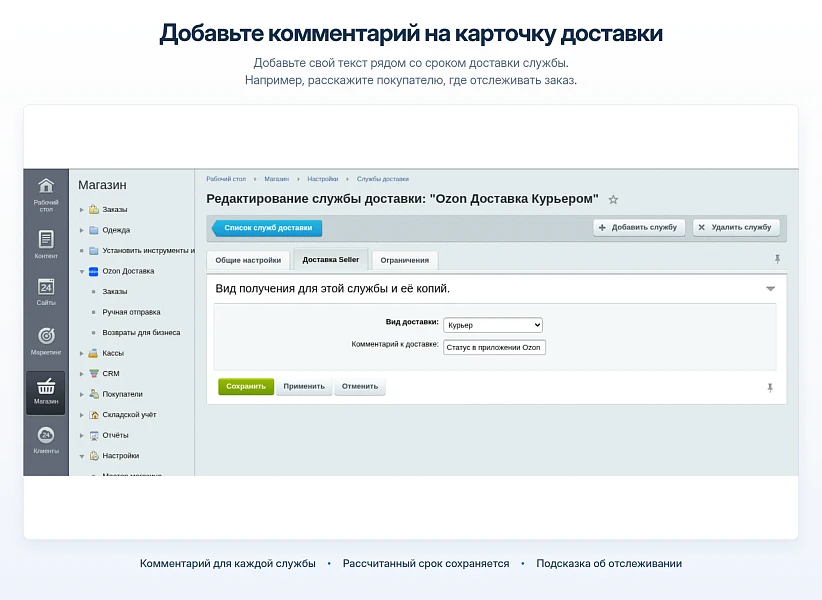The height and width of the screenshot is (600, 822).
Task: Open the Клиенты sidebar section
Action: coord(46,440)
